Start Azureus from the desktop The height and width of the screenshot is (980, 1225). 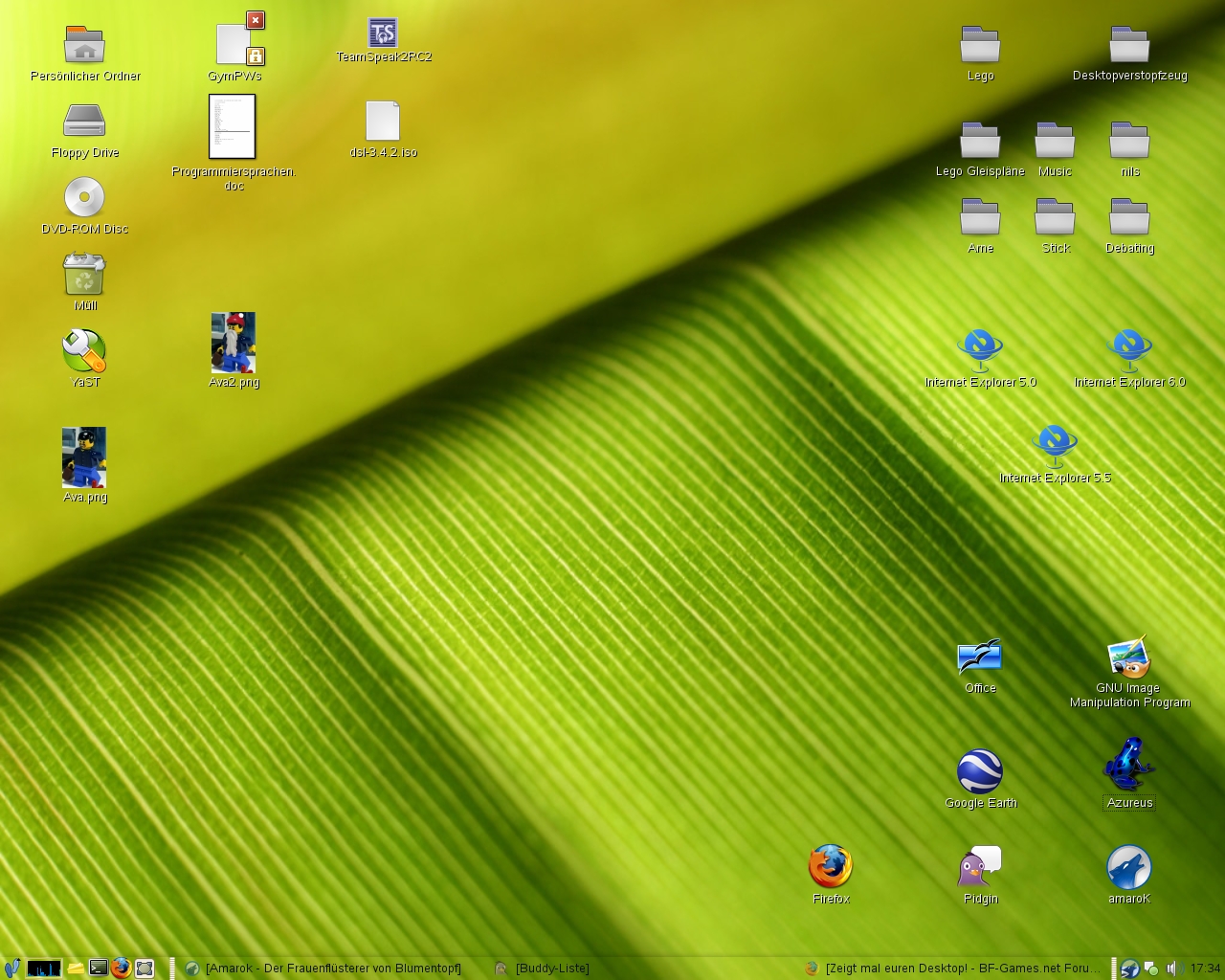pos(1129,764)
